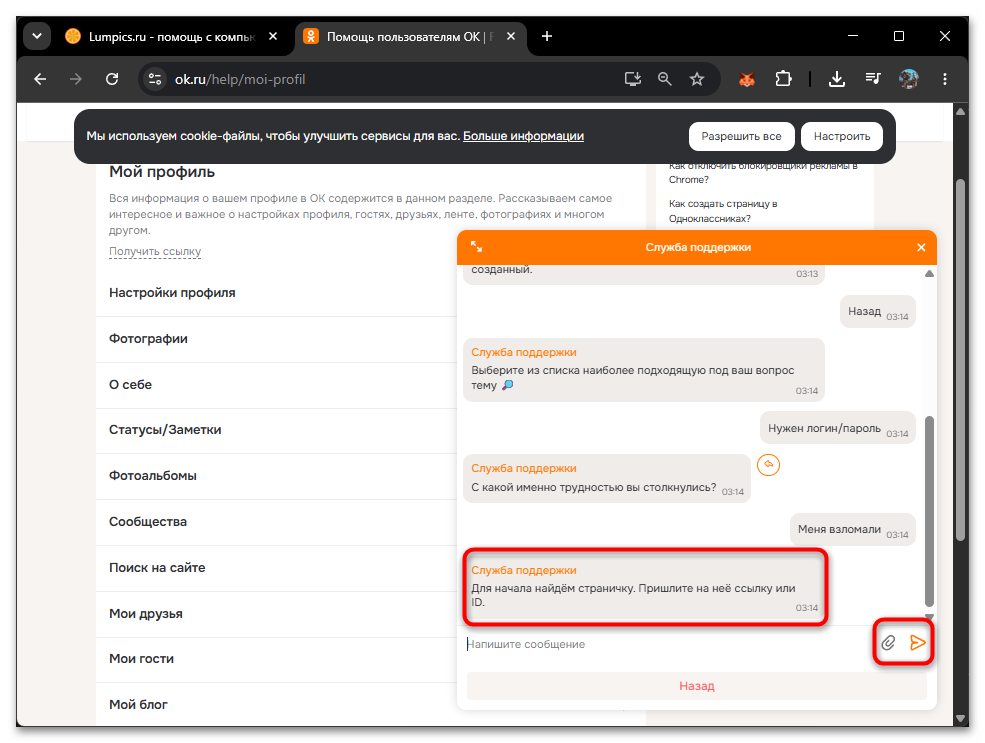985x743 pixels.
Task: Open the media controls icon in toolbar
Action: 873,79
